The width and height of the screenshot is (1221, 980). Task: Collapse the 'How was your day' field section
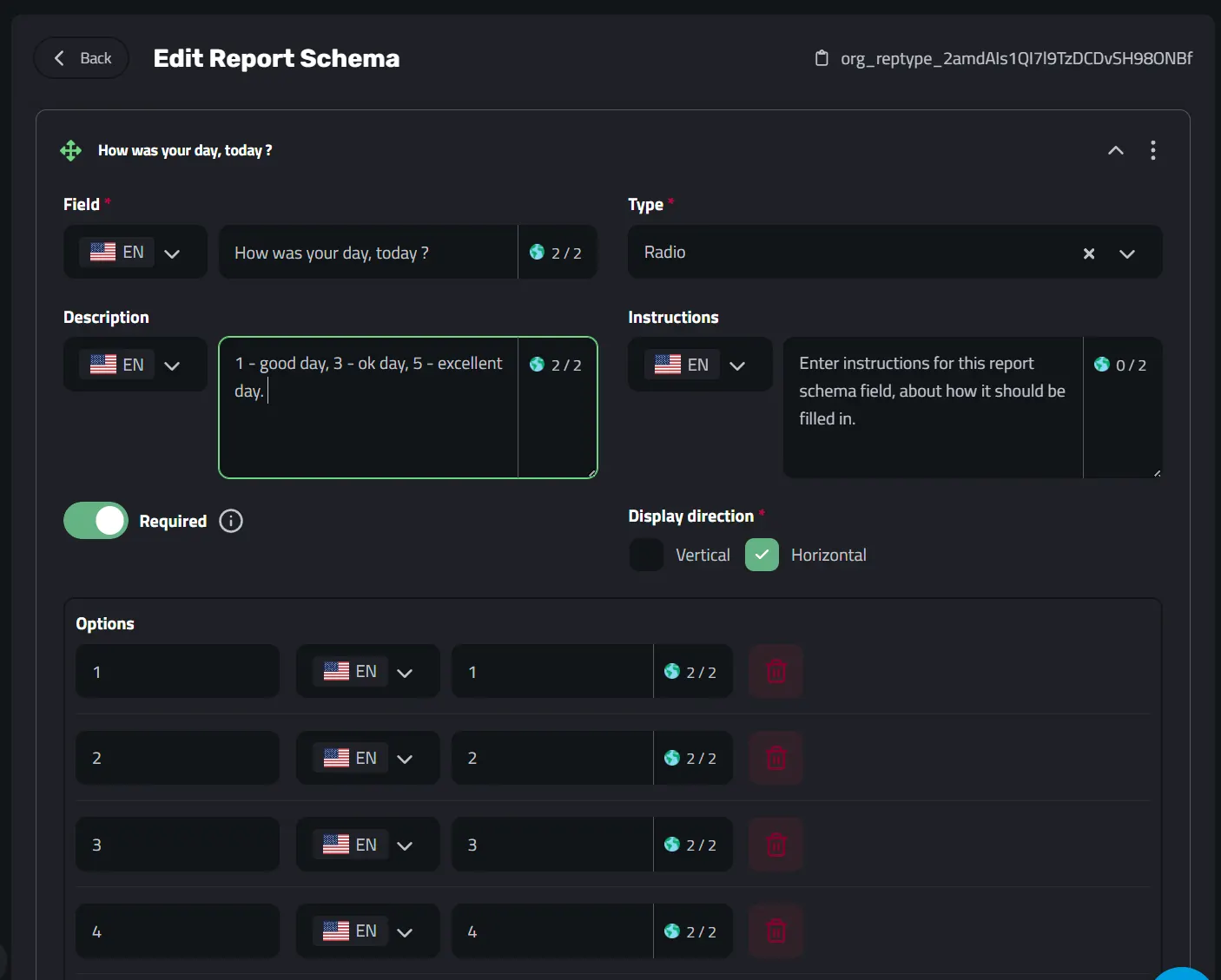coord(1116,150)
